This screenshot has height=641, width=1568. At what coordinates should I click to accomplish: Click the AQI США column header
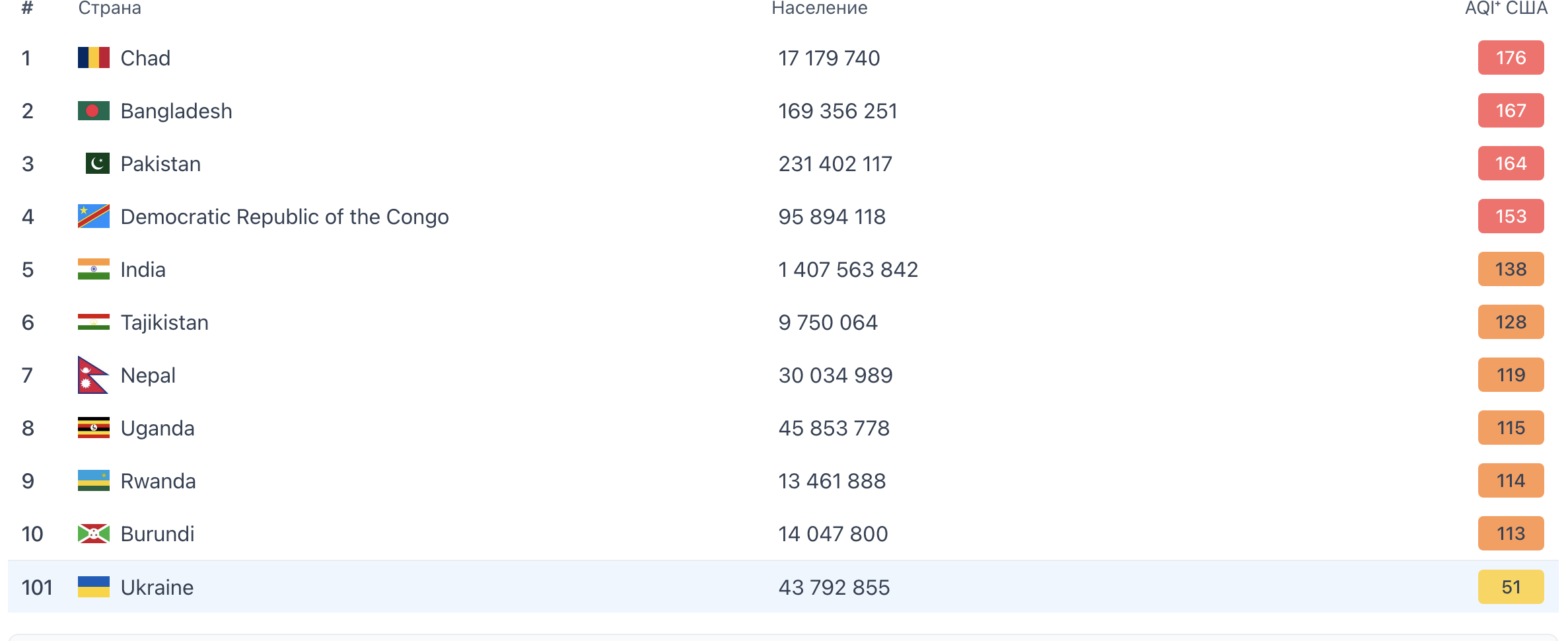point(1505,9)
